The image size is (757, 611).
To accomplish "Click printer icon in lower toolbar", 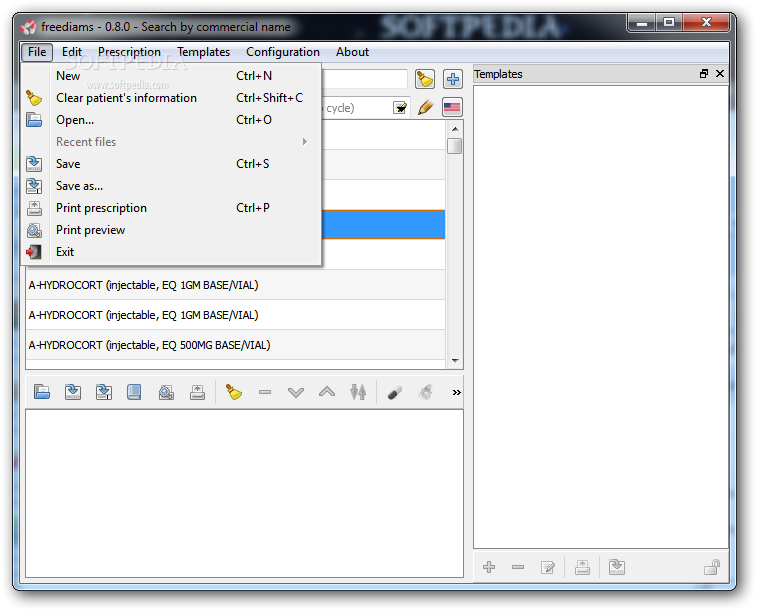I will click(x=197, y=392).
